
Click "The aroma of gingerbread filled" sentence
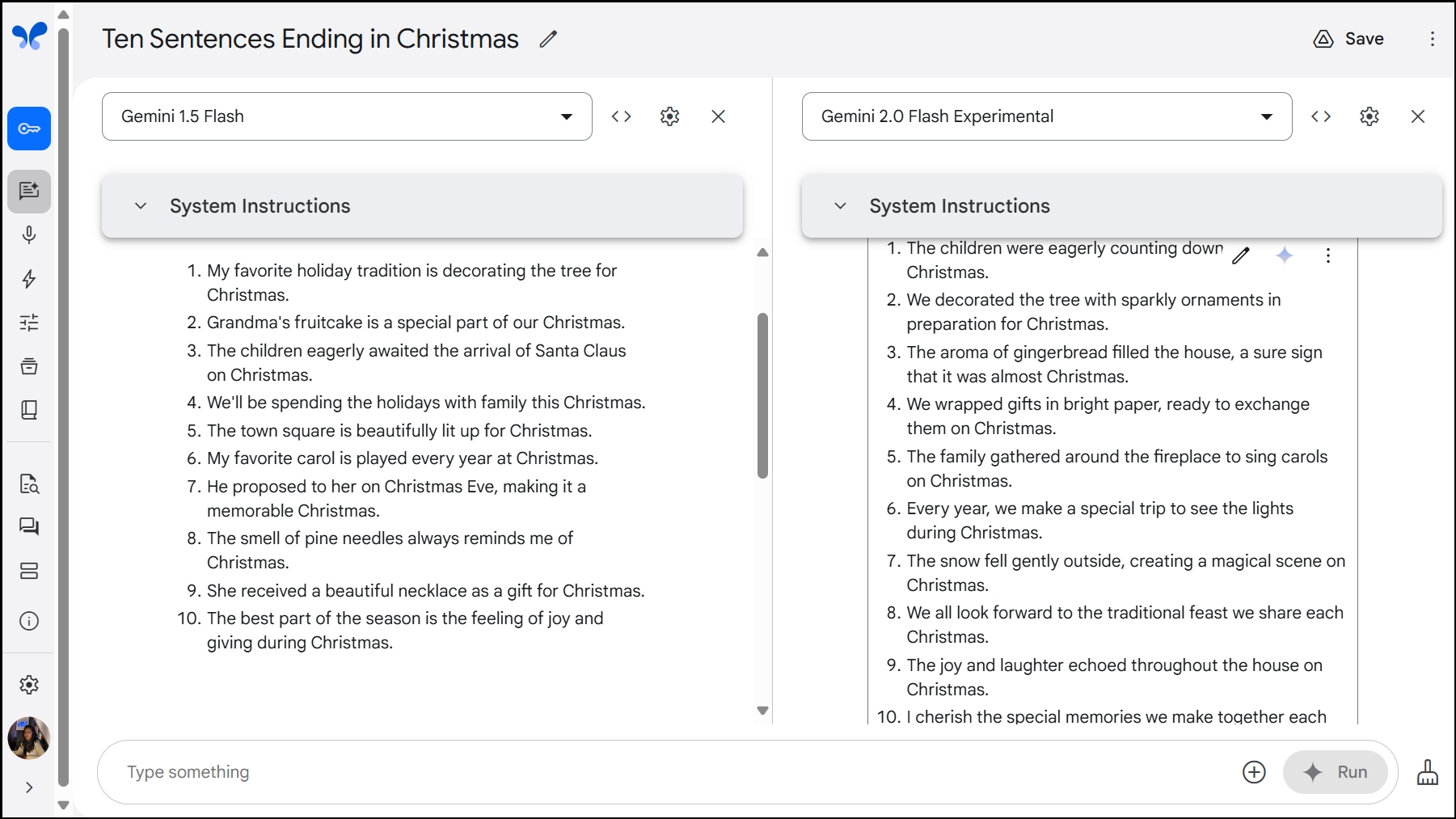[1115, 365]
